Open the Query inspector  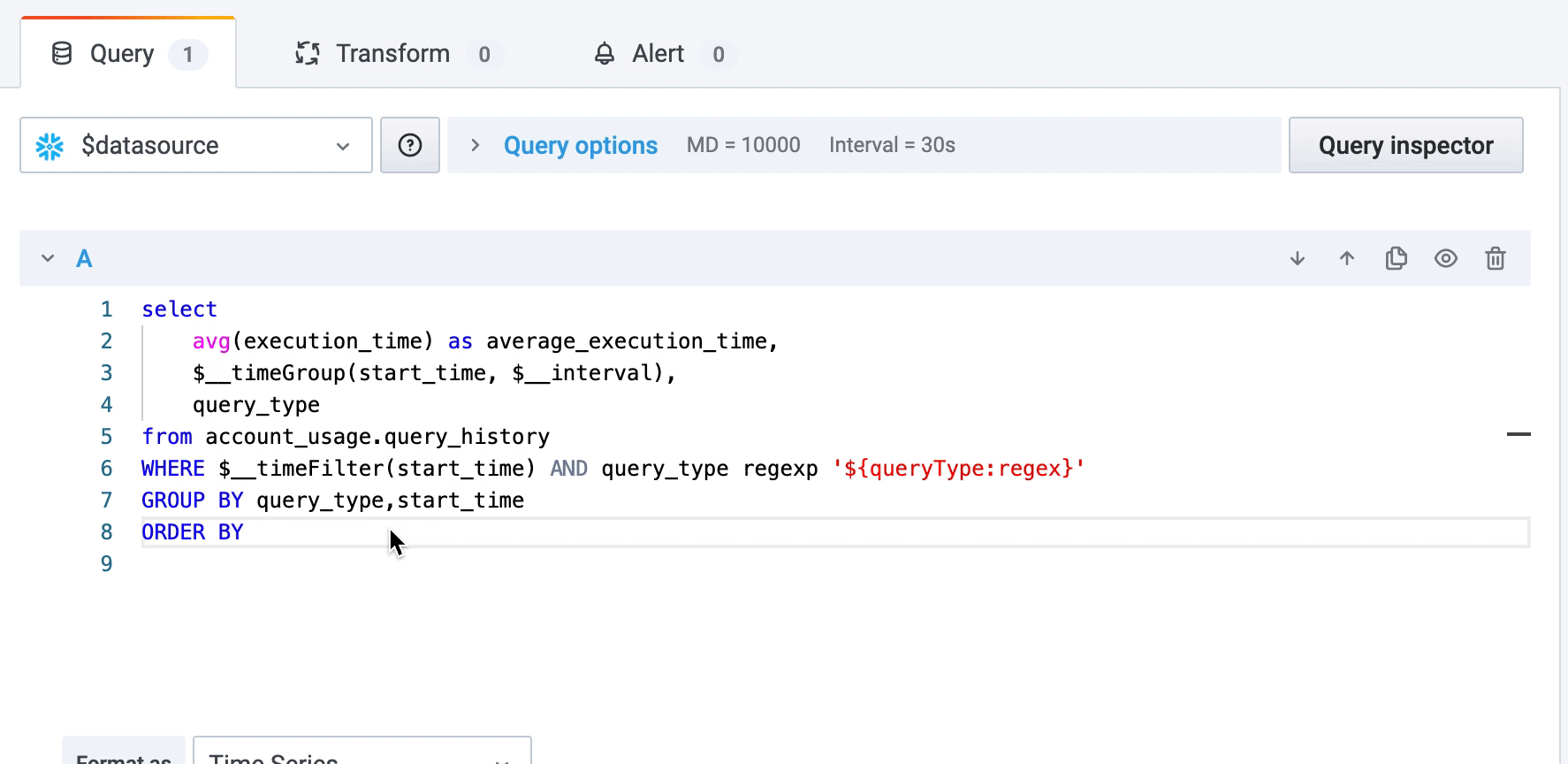pos(1405,145)
